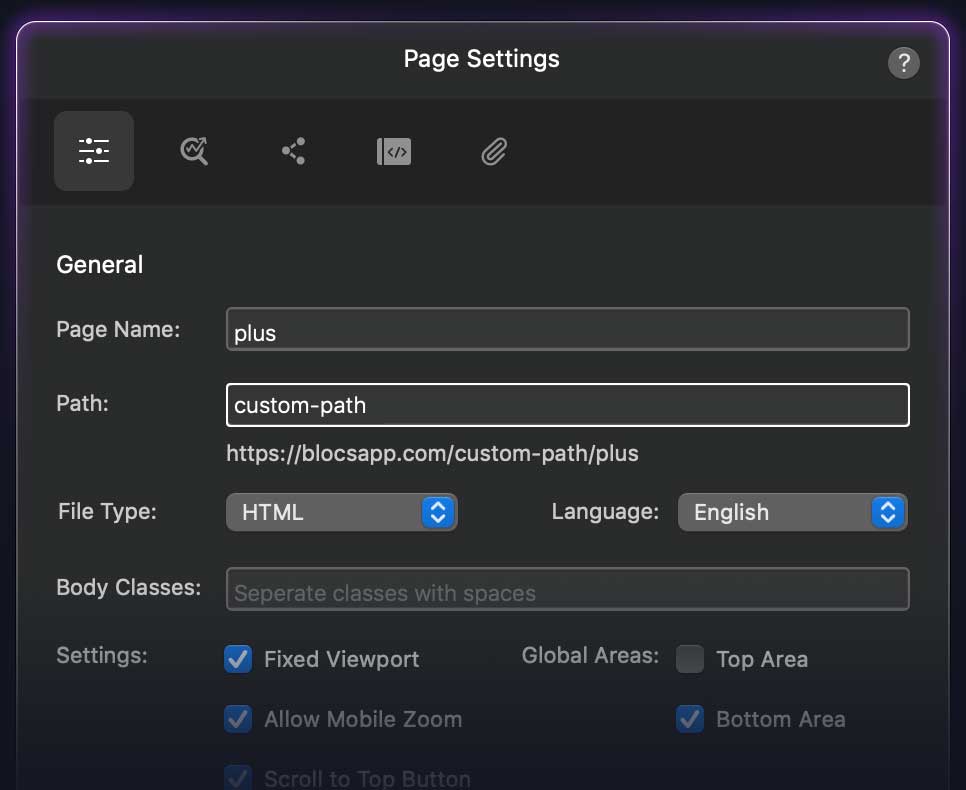Enable the Top Area global checkbox
The image size is (966, 790).
pos(690,659)
